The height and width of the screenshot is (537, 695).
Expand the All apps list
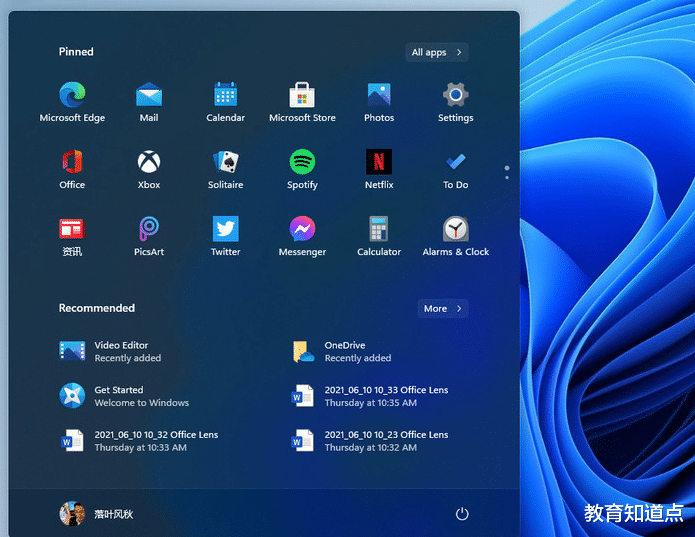pos(437,52)
